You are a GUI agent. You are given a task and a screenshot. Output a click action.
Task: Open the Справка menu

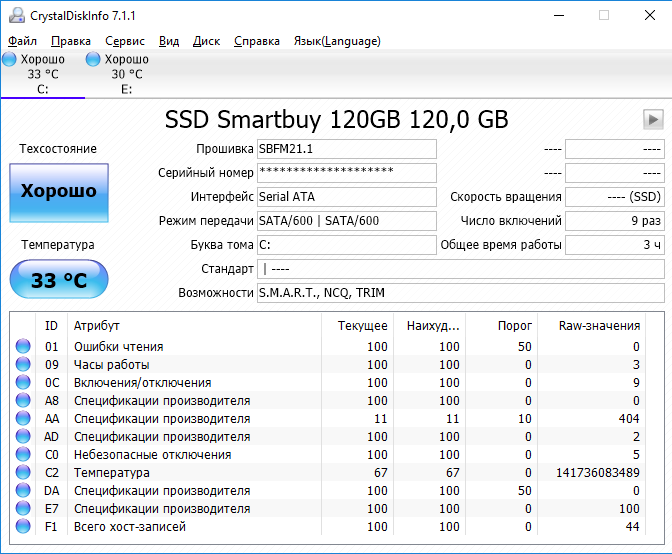coord(257,41)
